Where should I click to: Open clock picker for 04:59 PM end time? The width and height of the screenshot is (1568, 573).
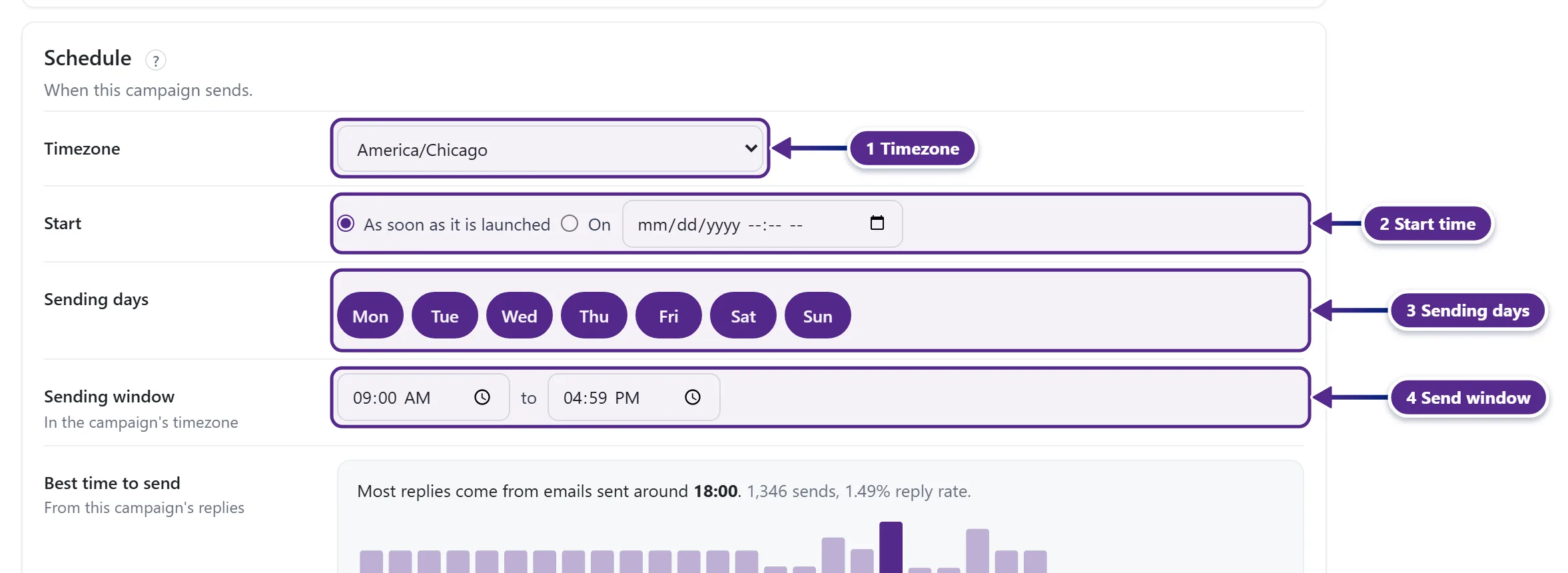(693, 398)
